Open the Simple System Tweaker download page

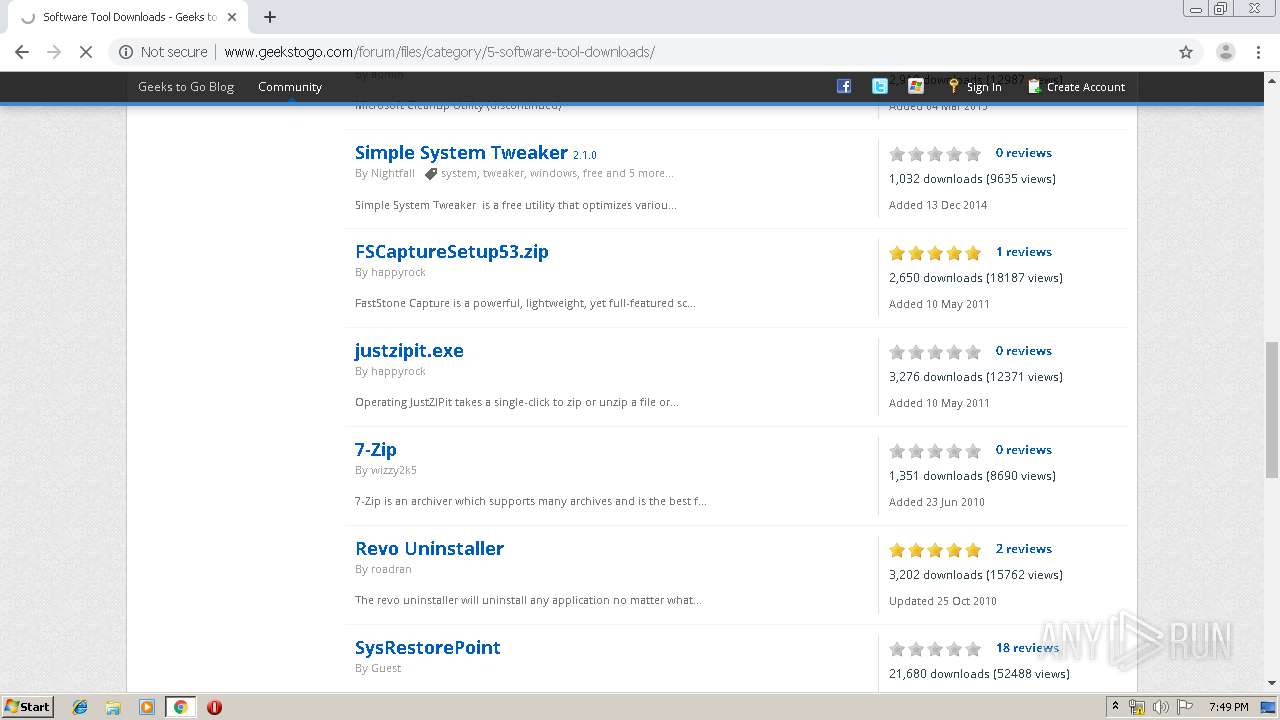pos(461,152)
